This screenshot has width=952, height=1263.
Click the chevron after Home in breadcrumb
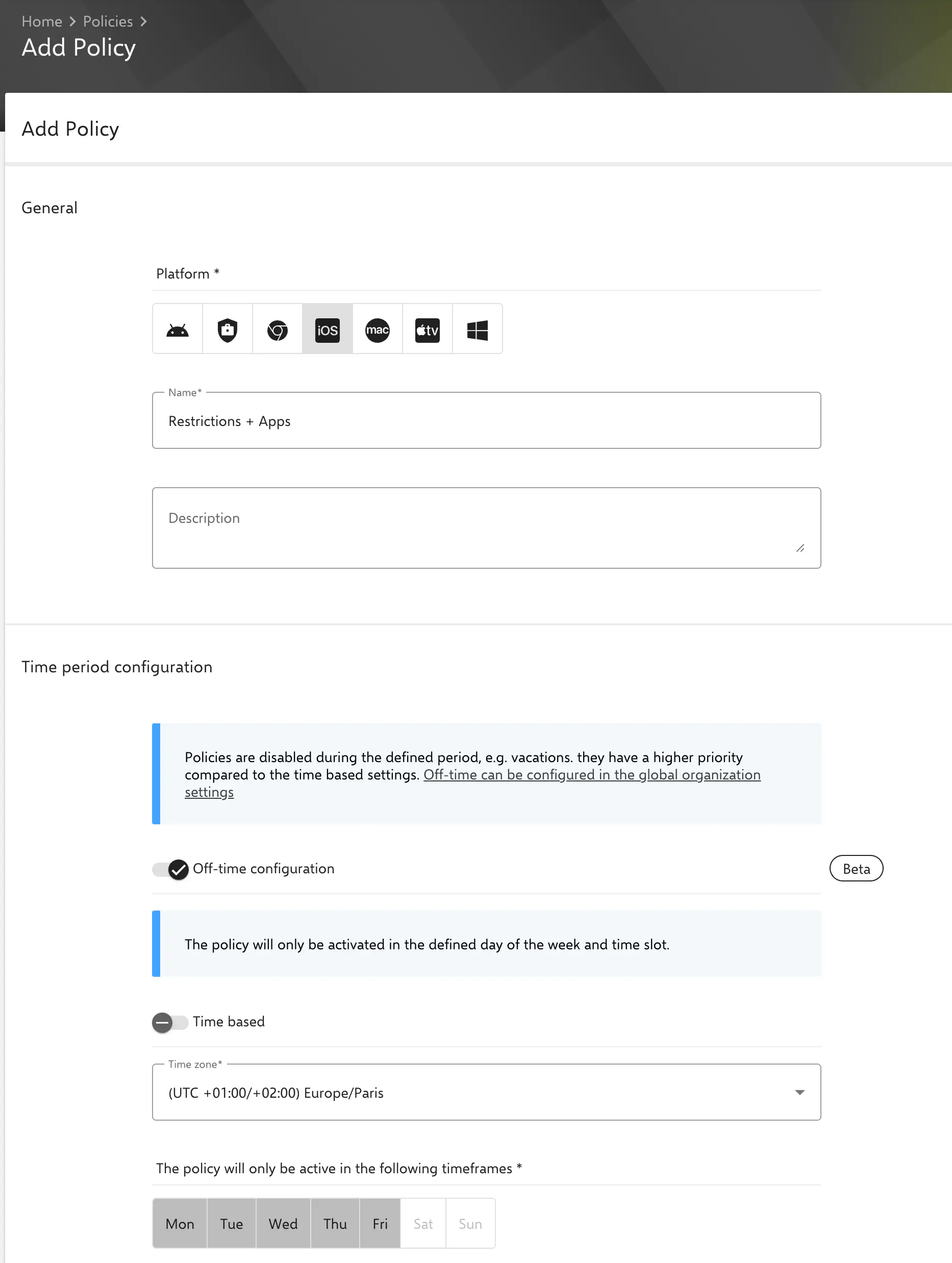[72, 21]
